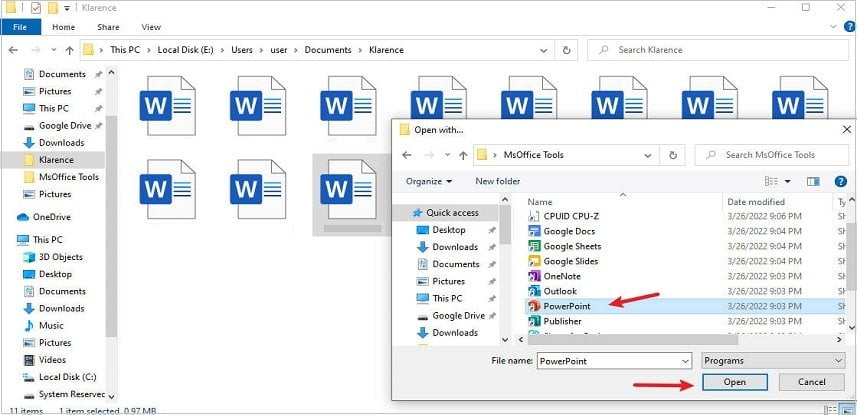This screenshot has width=857, height=415.
Task: Select first Word document in top row
Action: (x=167, y=106)
